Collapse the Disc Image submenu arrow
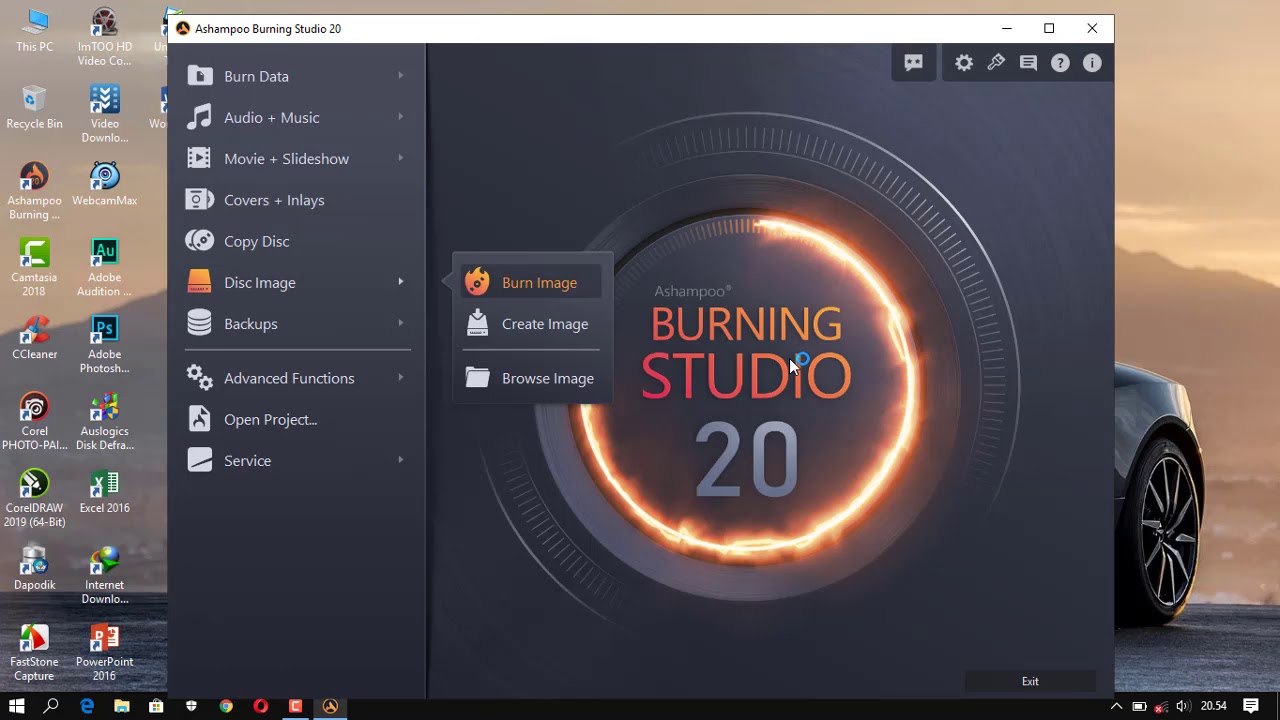The width and height of the screenshot is (1280, 720). coord(400,282)
